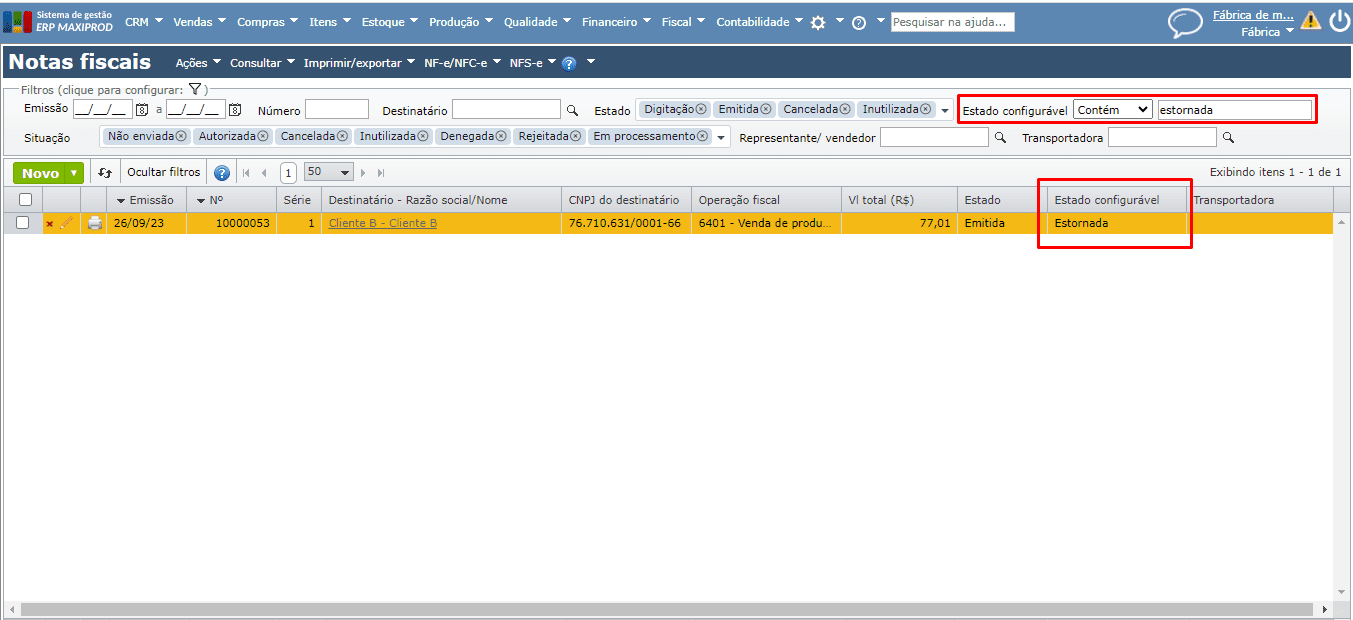Open the Vendas menu
The width and height of the screenshot is (1353, 620).
(200, 22)
